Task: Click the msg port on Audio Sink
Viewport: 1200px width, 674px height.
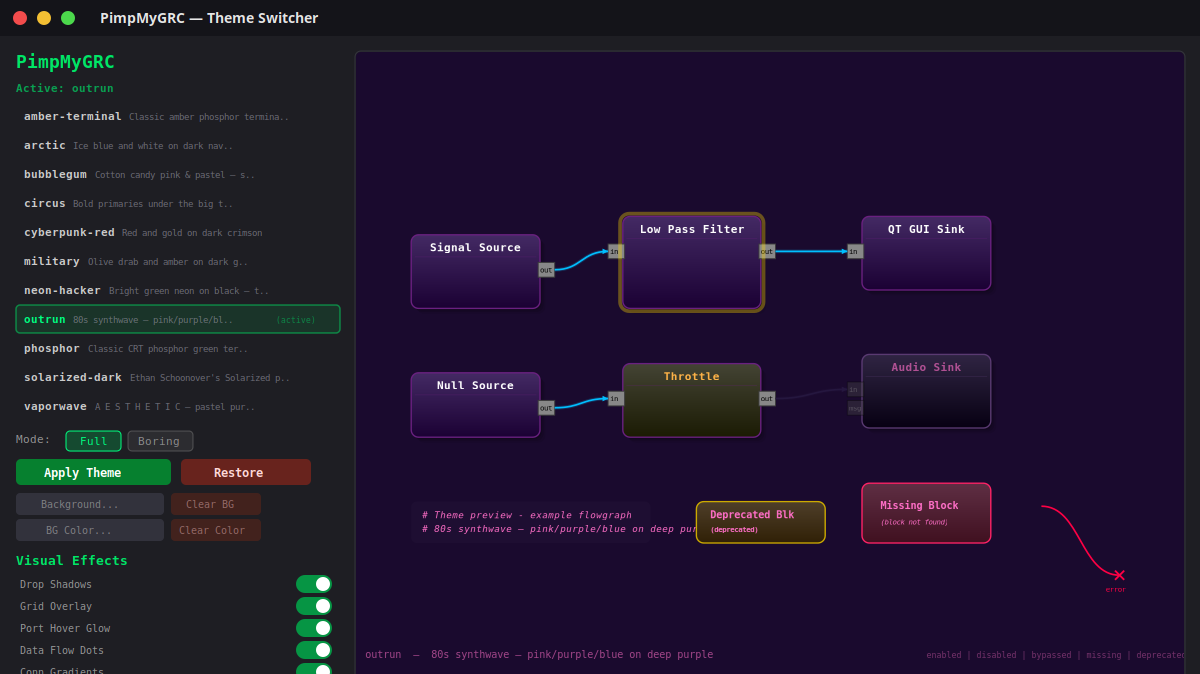Action: point(853,408)
